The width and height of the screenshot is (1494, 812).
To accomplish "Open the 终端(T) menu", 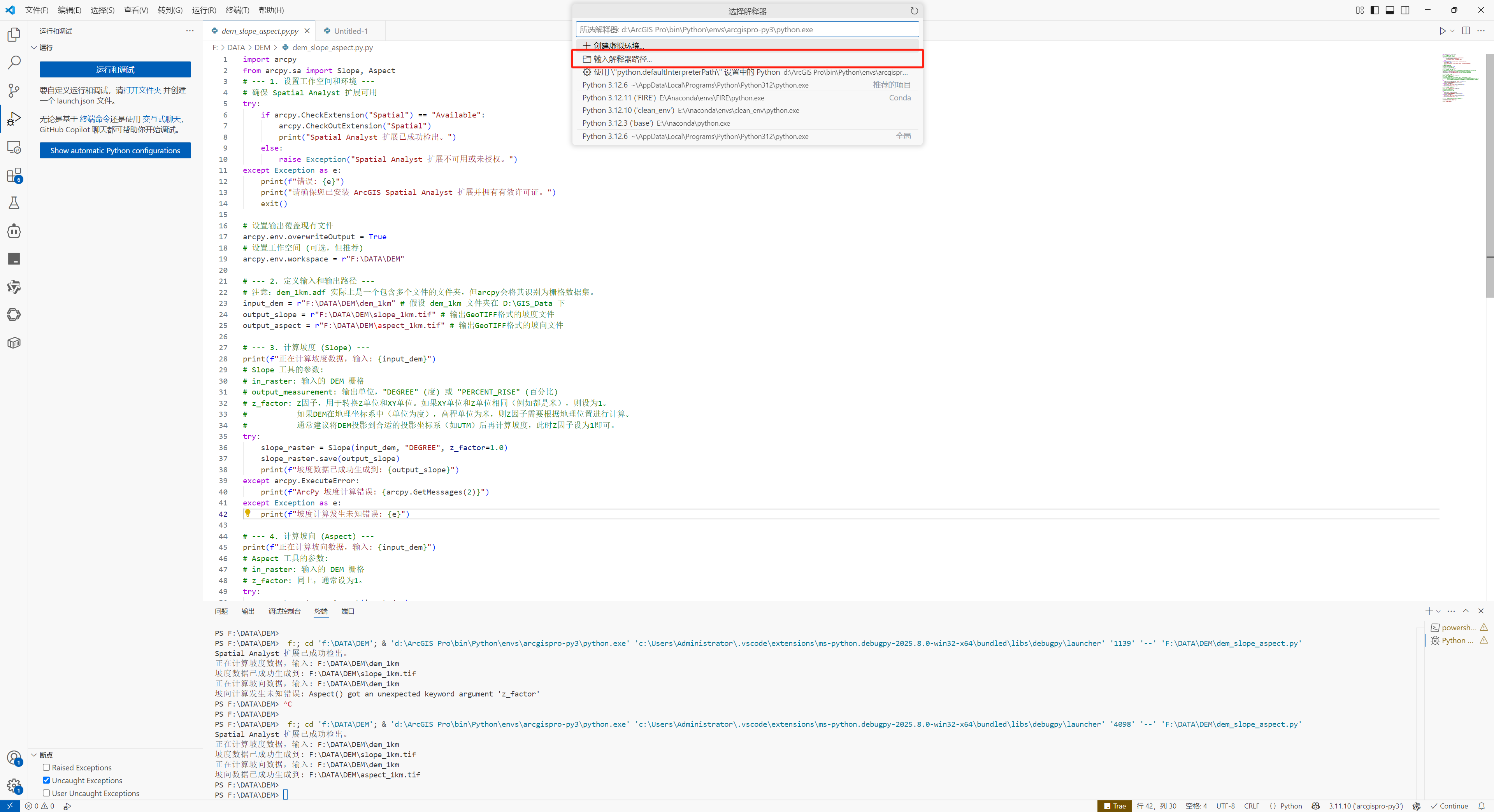I will tap(237, 11).
